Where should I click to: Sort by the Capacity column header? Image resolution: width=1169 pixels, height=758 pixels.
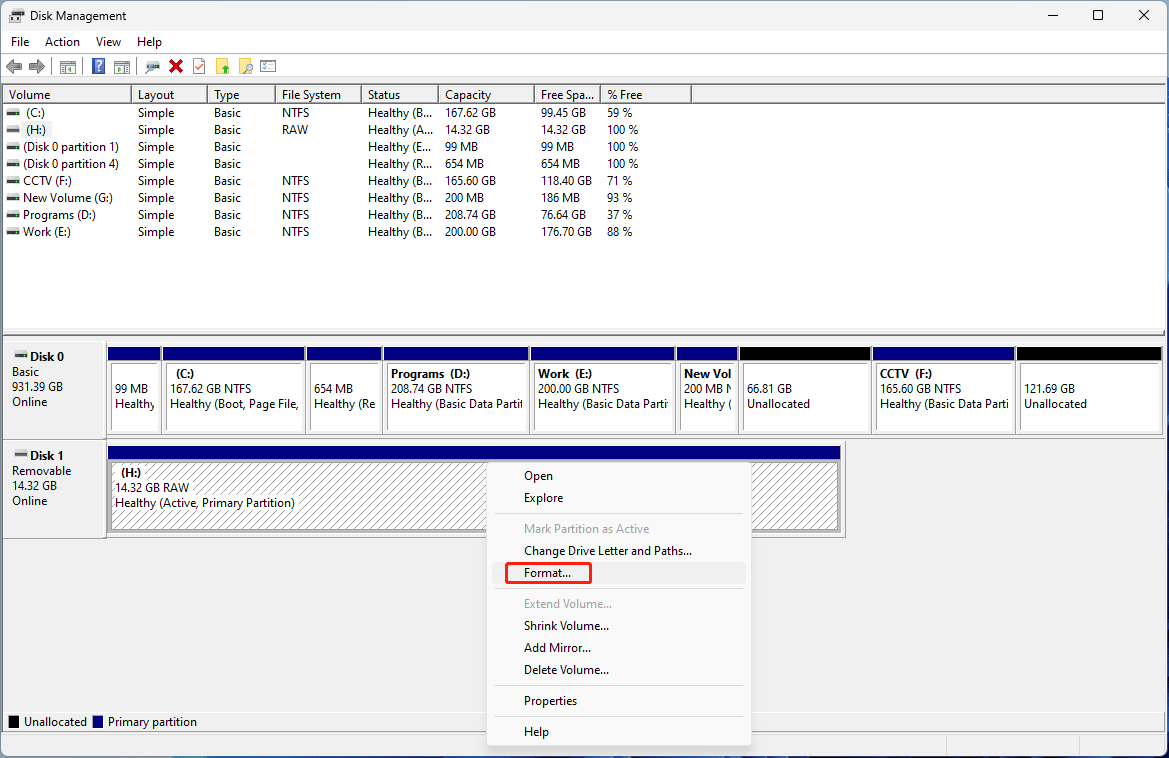[x=487, y=95]
